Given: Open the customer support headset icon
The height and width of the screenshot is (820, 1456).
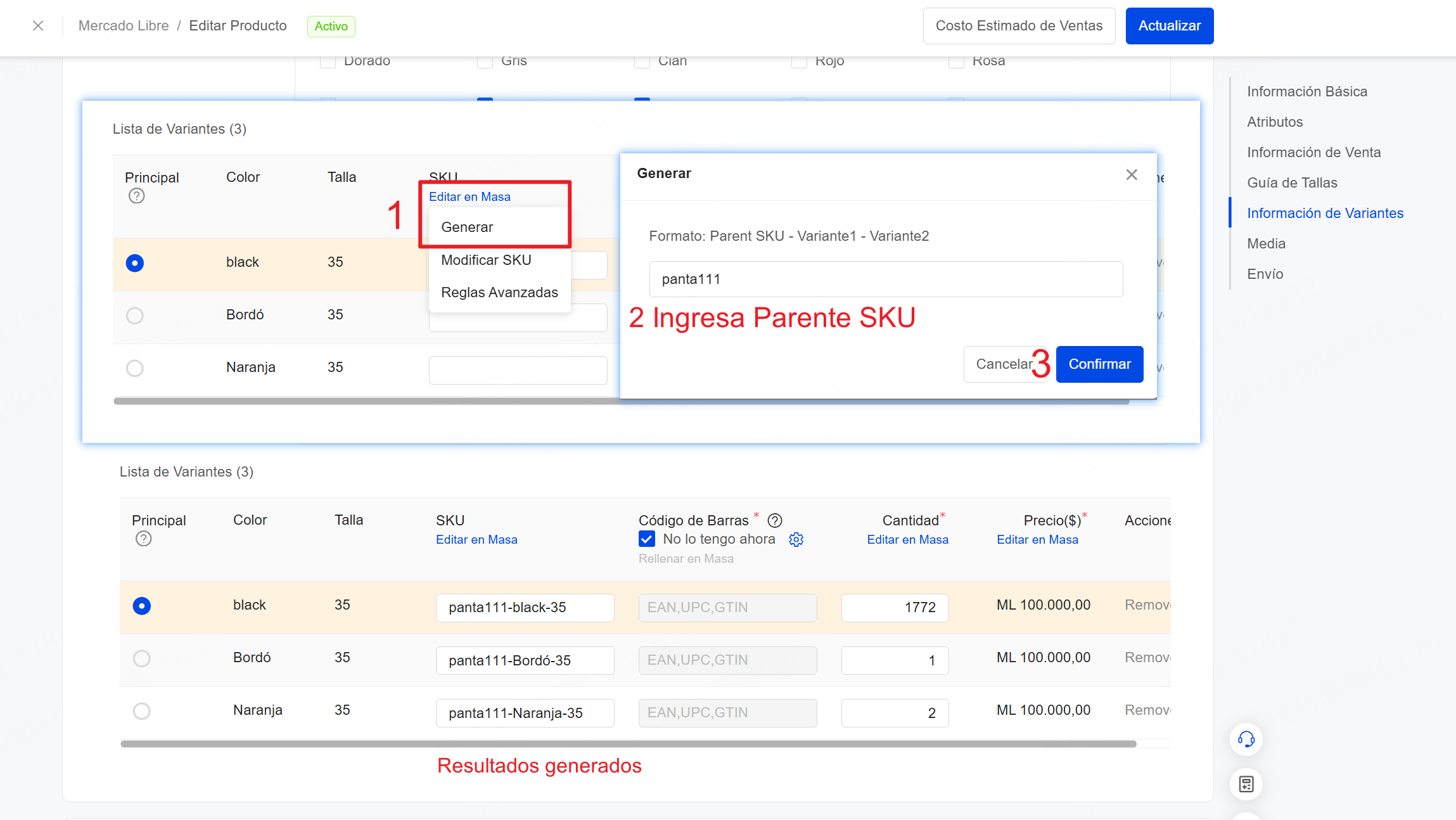Looking at the screenshot, I should [x=1246, y=739].
